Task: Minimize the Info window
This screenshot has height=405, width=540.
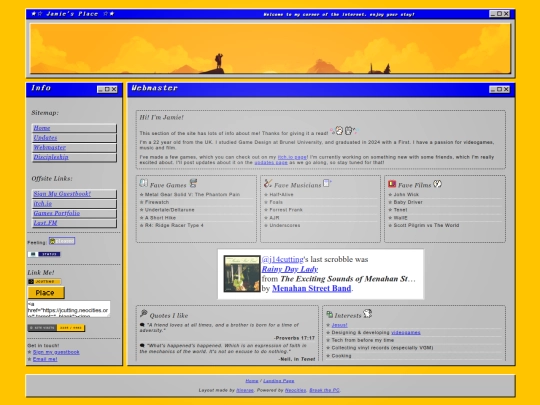Action: pyautogui.click(x=101, y=89)
